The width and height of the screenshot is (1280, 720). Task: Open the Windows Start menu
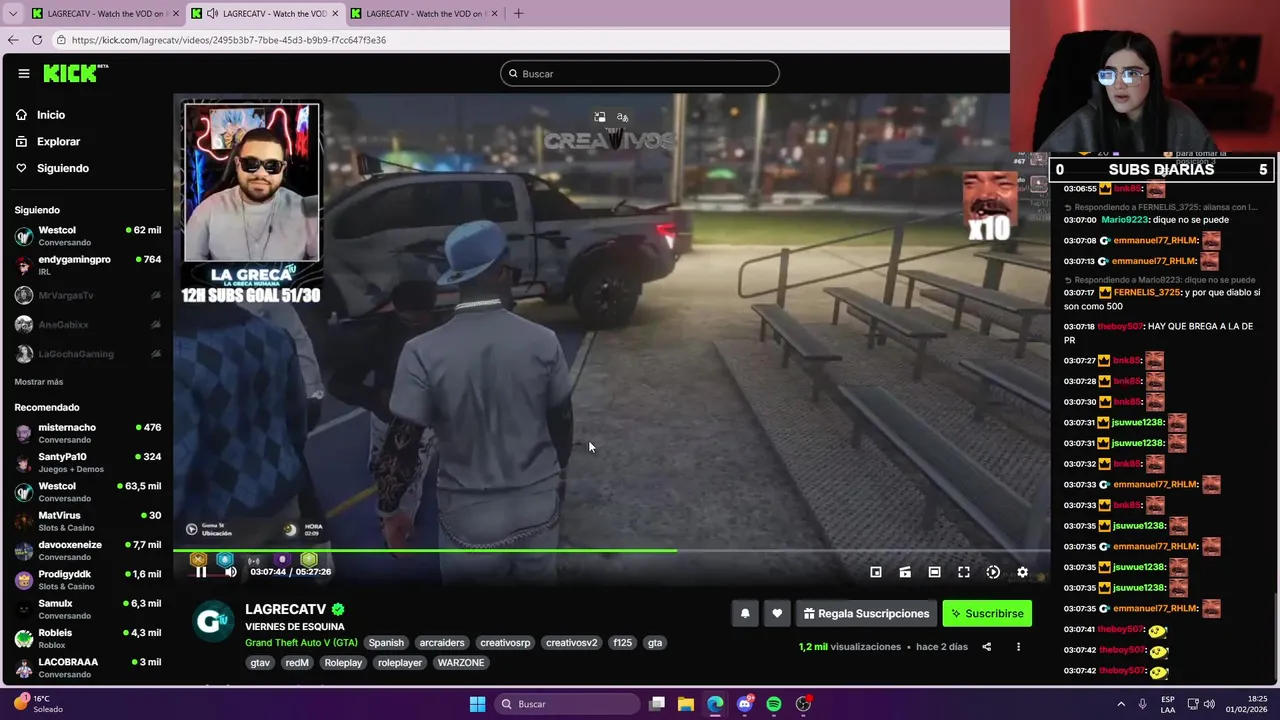click(x=477, y=704)
